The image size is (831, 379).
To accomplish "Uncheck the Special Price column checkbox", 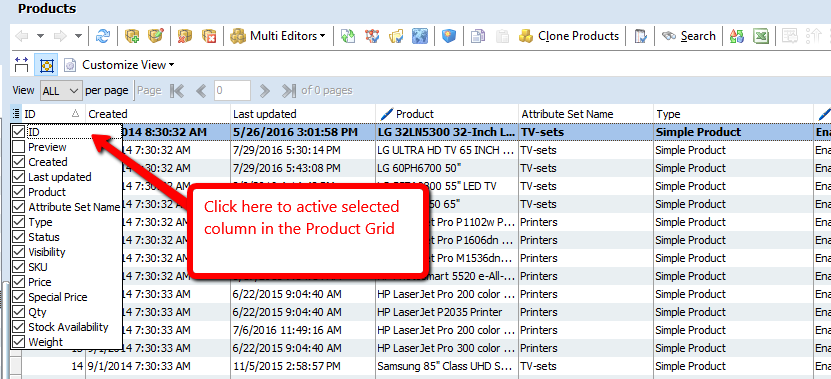I will [x=19, y=297].
